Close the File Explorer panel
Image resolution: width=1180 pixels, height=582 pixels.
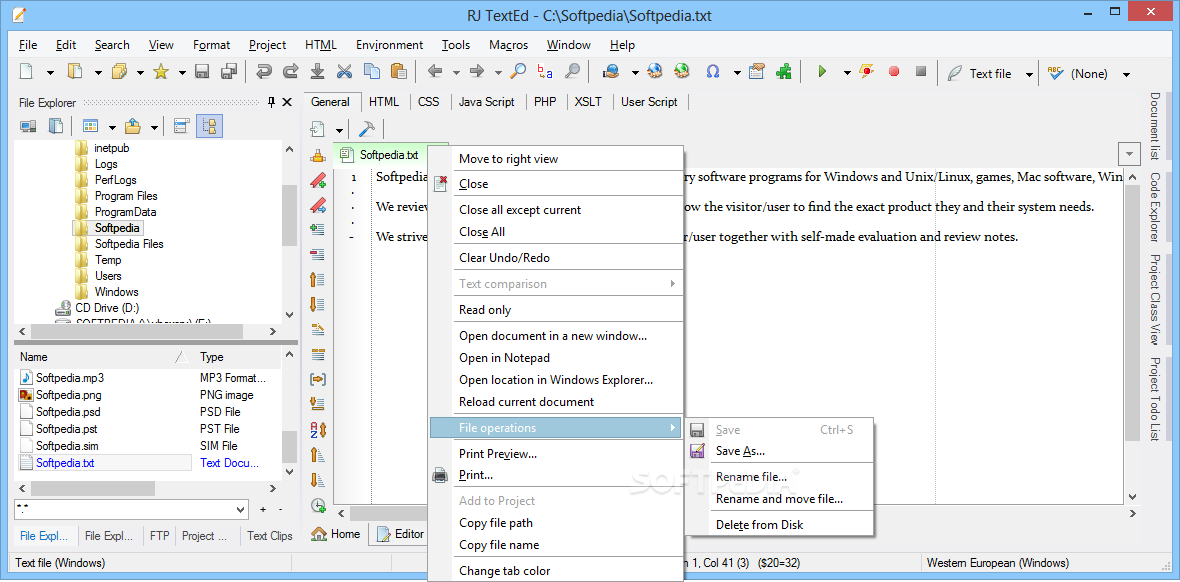287,103
